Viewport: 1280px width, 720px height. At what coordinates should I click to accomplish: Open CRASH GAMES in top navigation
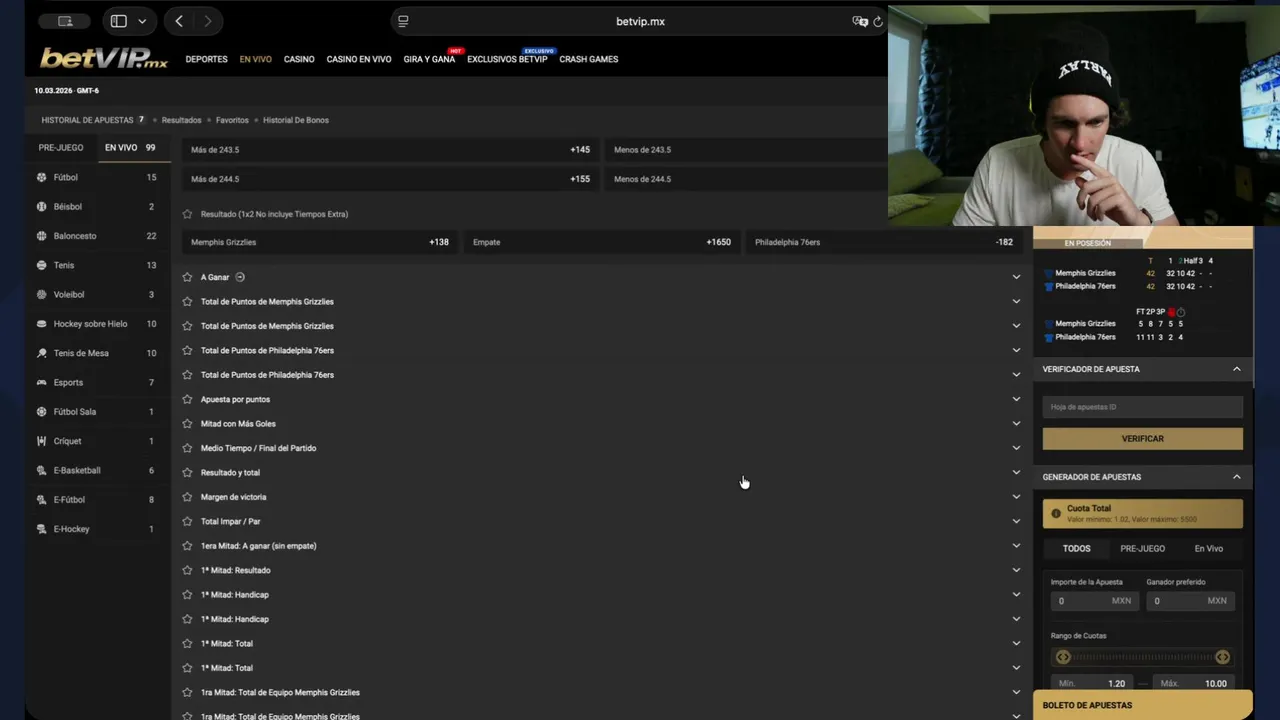[589, 59]
